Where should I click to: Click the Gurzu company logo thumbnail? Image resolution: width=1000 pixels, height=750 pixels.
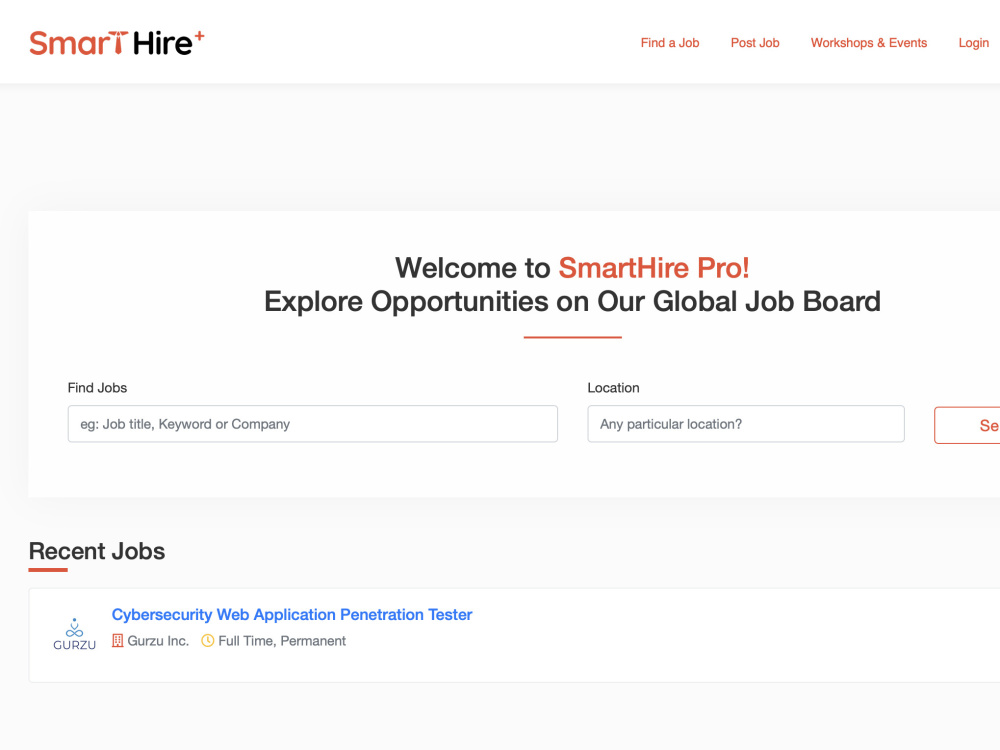click(75, 635)
